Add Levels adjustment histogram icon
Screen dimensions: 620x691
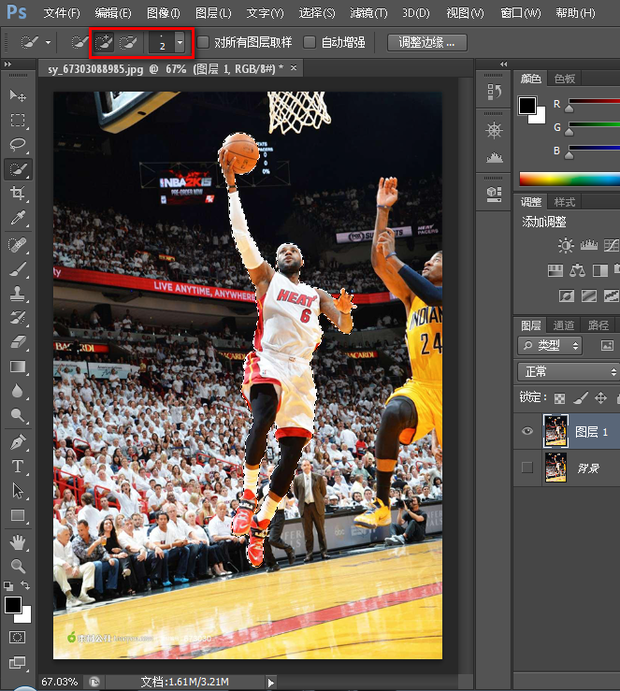pos(589,245)
